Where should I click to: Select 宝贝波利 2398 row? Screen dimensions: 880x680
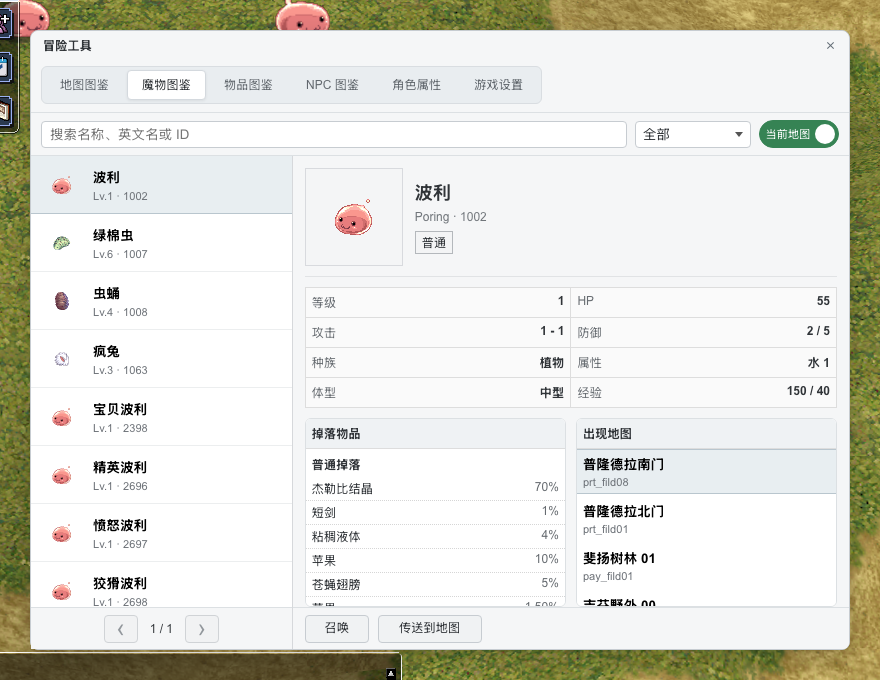point(162,417)
